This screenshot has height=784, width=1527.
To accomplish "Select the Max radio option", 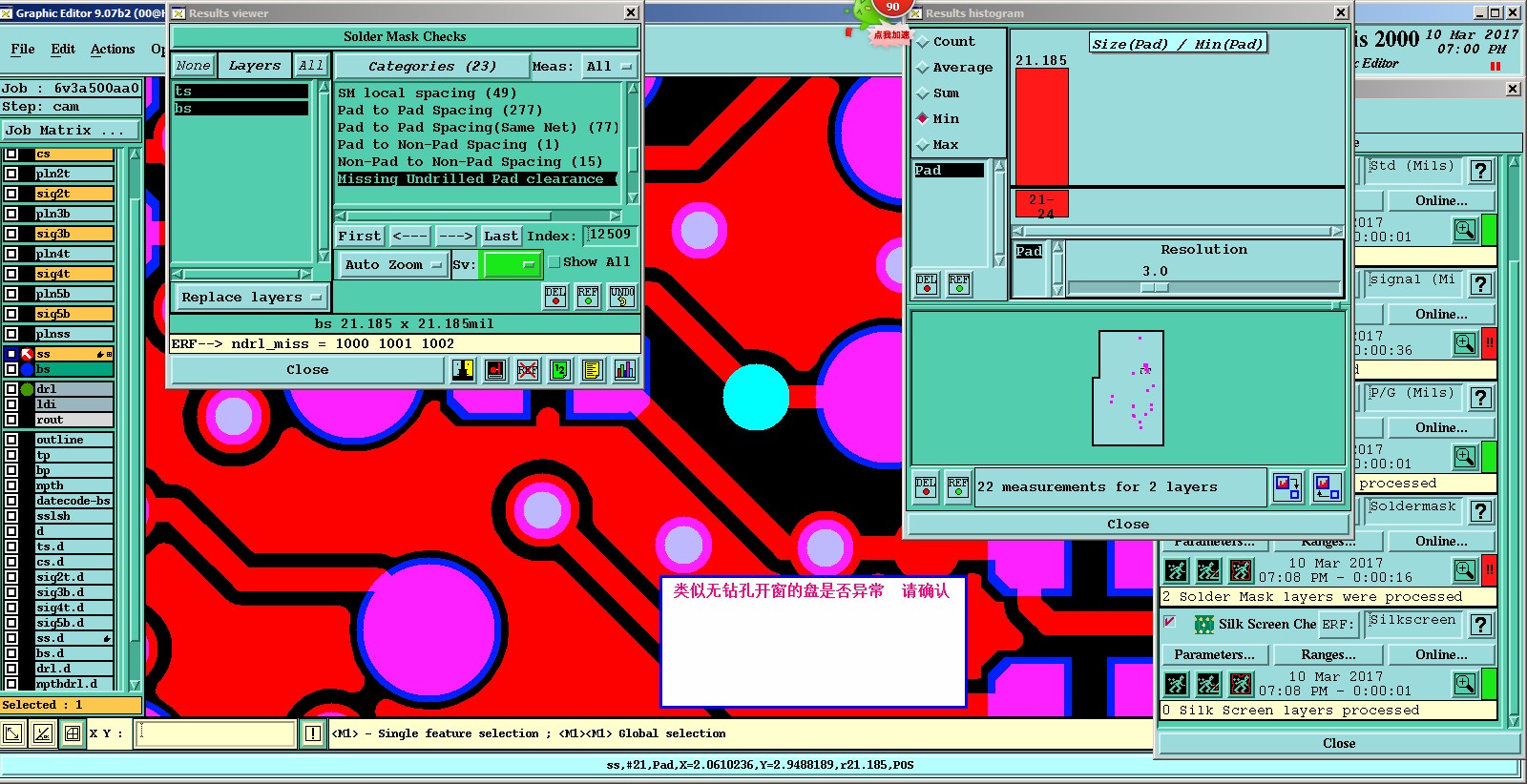I will pos(923,145).
